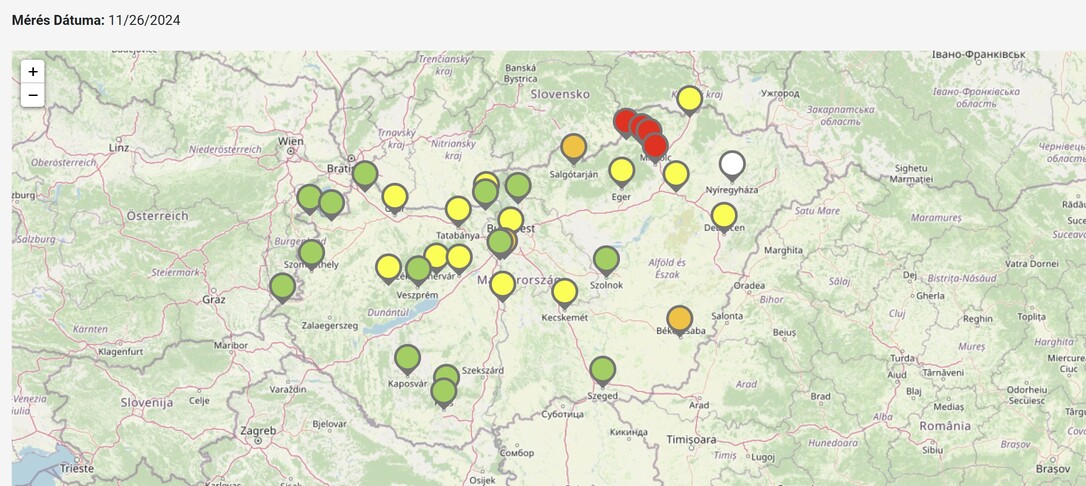
Task: Select the yellow marker north of Budapest
Action: pos(510,222)
